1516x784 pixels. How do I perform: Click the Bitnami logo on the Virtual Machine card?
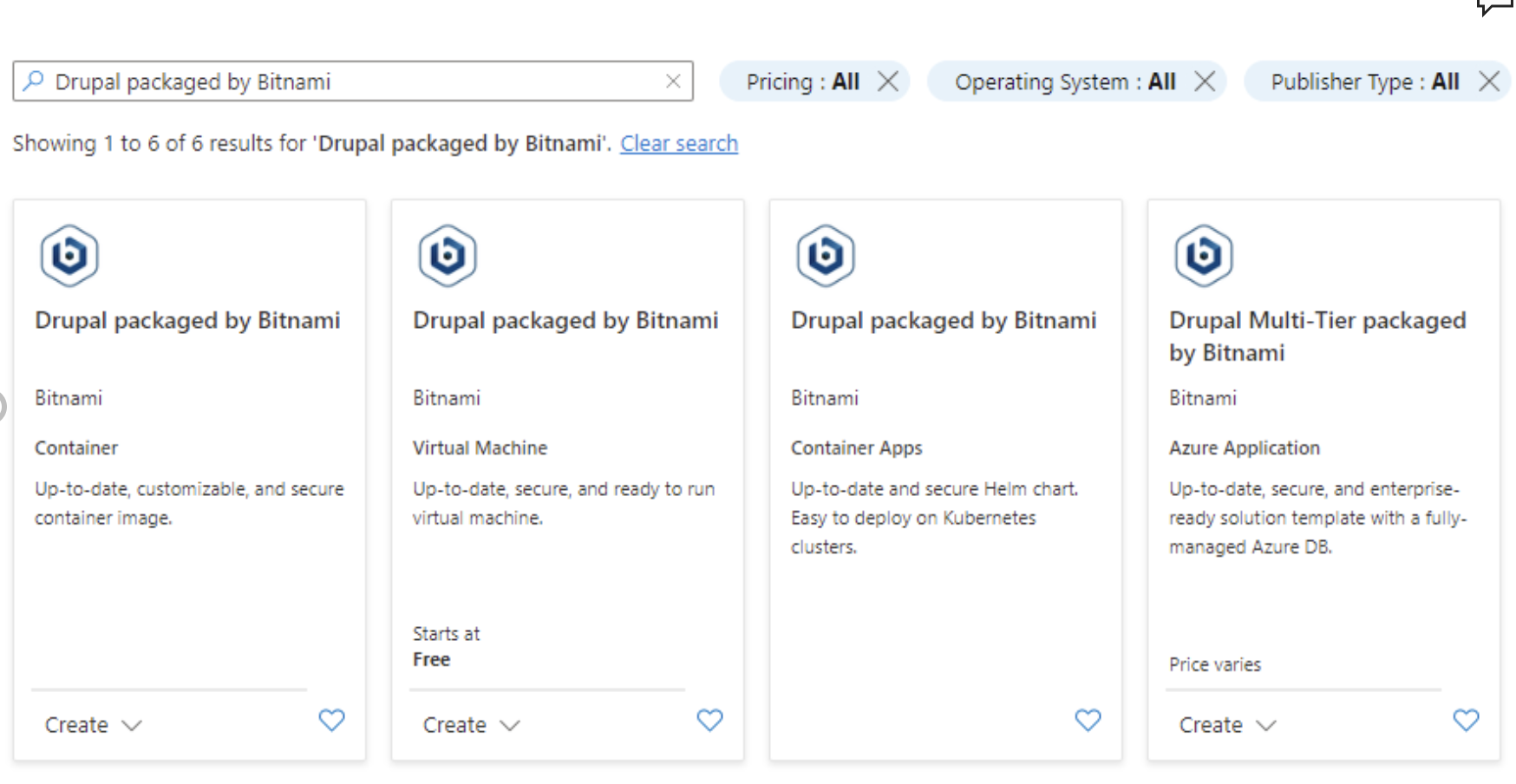tap(448, 255)
